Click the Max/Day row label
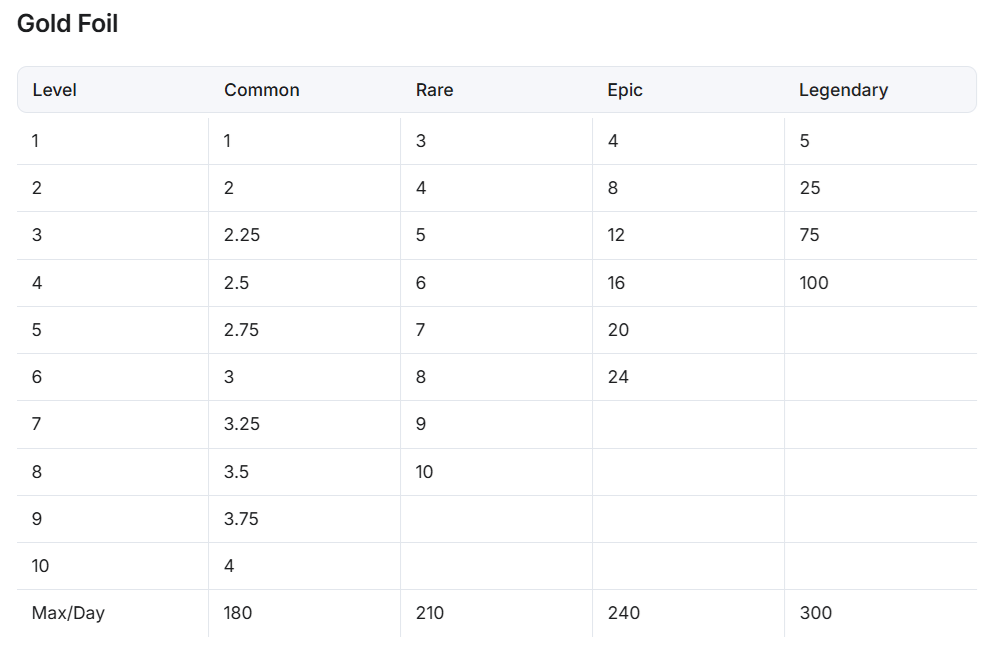This screenshot has width=993, height=655. pos(68,613)
